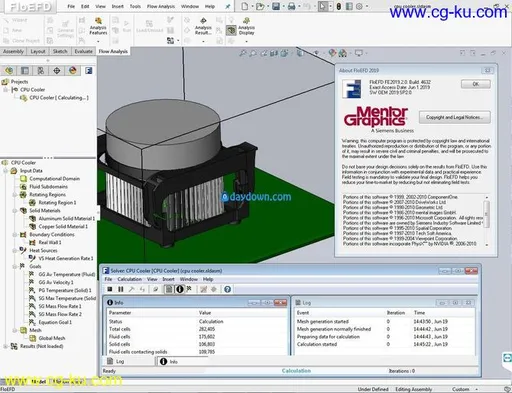Image resolution: width=512 pixels, height=393 pixels.
Task: Select the Log tab at solver bottom
Action: tap(116, 361)
